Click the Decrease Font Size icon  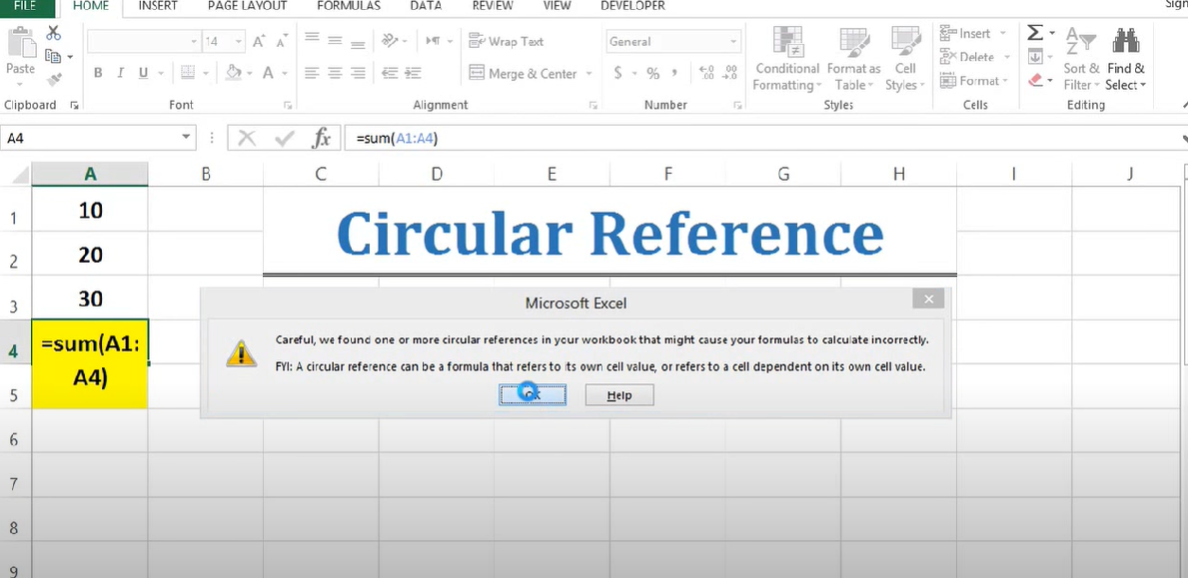[x=282, y=42]
